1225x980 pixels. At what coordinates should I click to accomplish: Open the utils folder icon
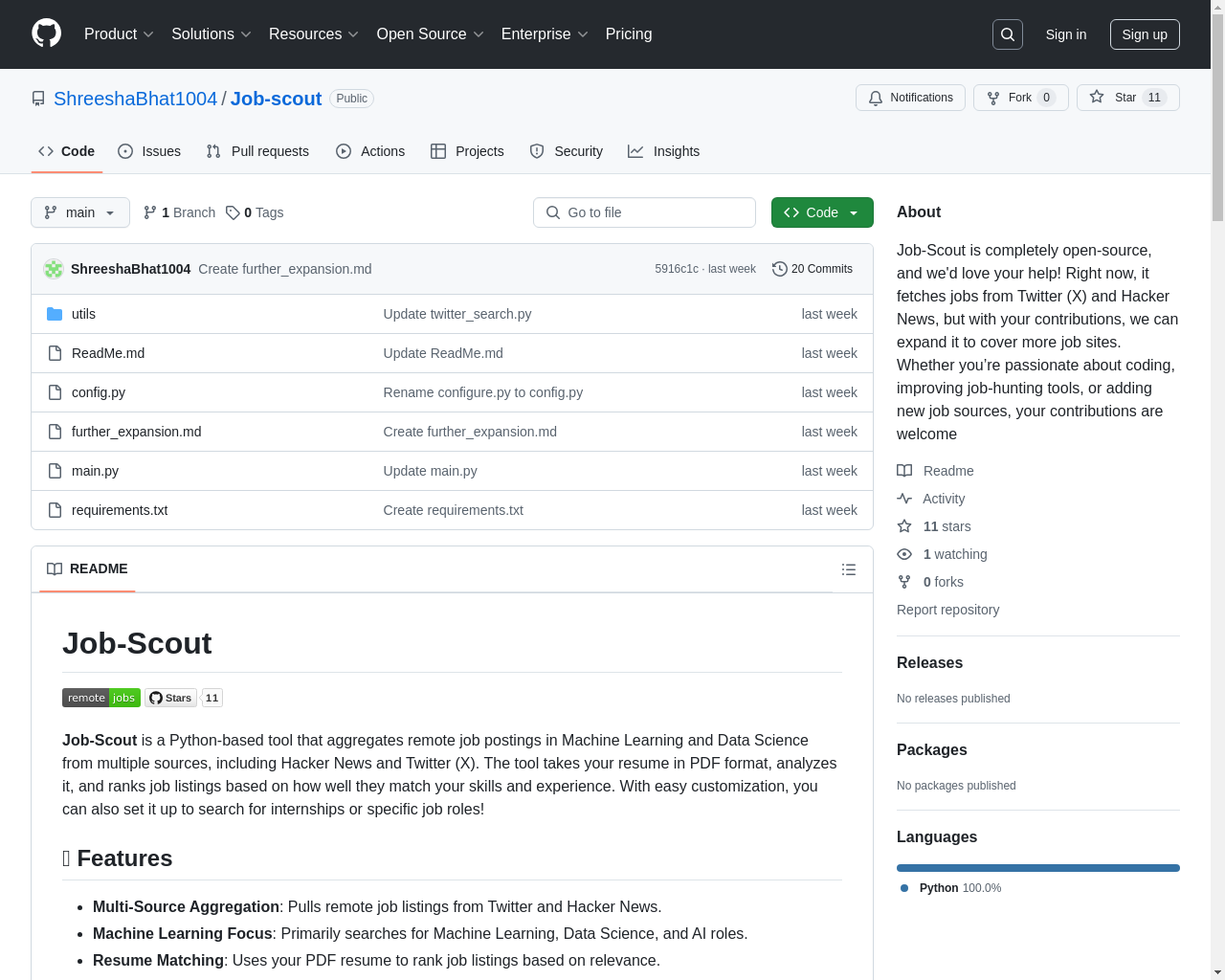point(55,314)
